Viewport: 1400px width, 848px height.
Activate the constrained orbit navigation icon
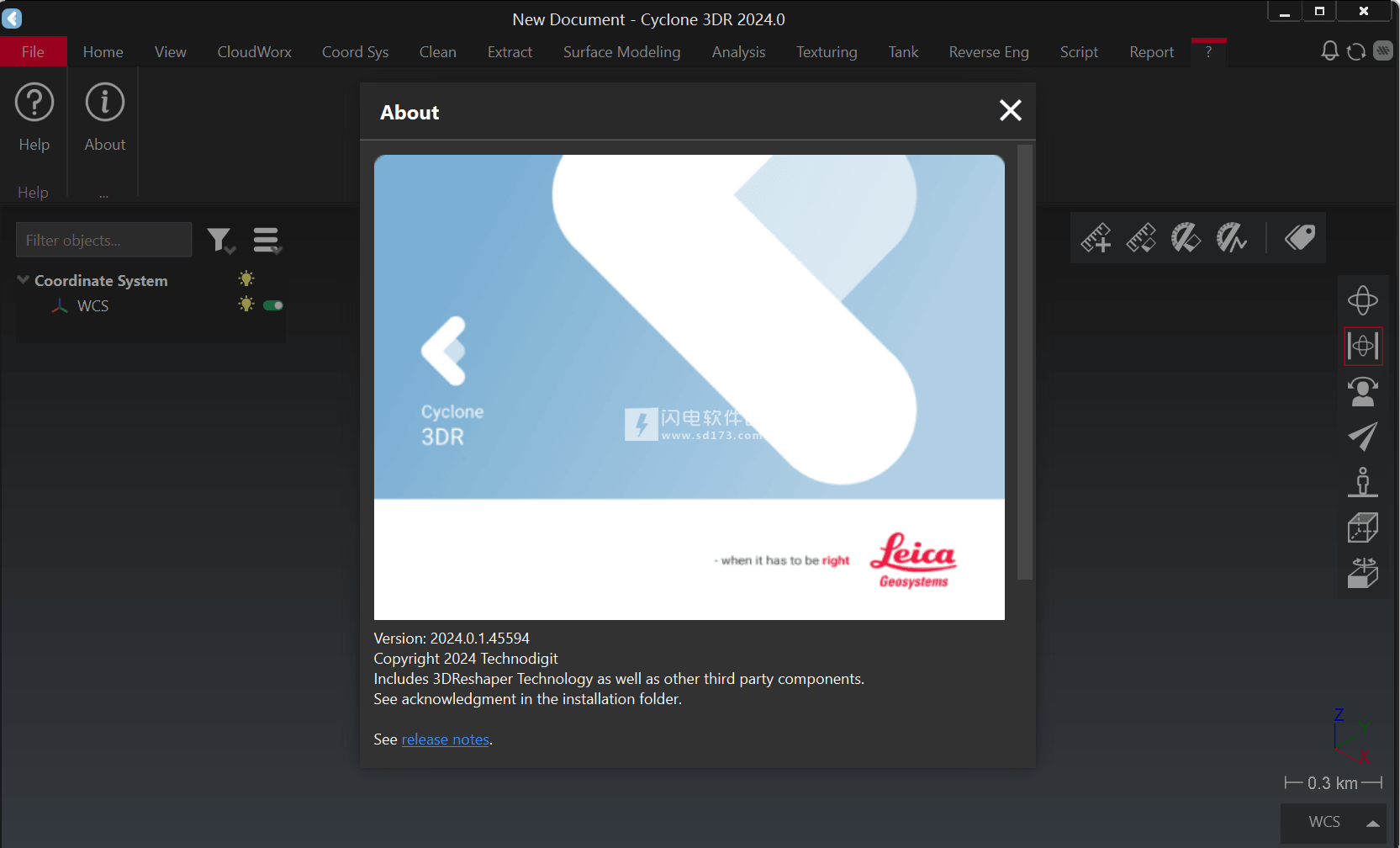point(1363,346)
